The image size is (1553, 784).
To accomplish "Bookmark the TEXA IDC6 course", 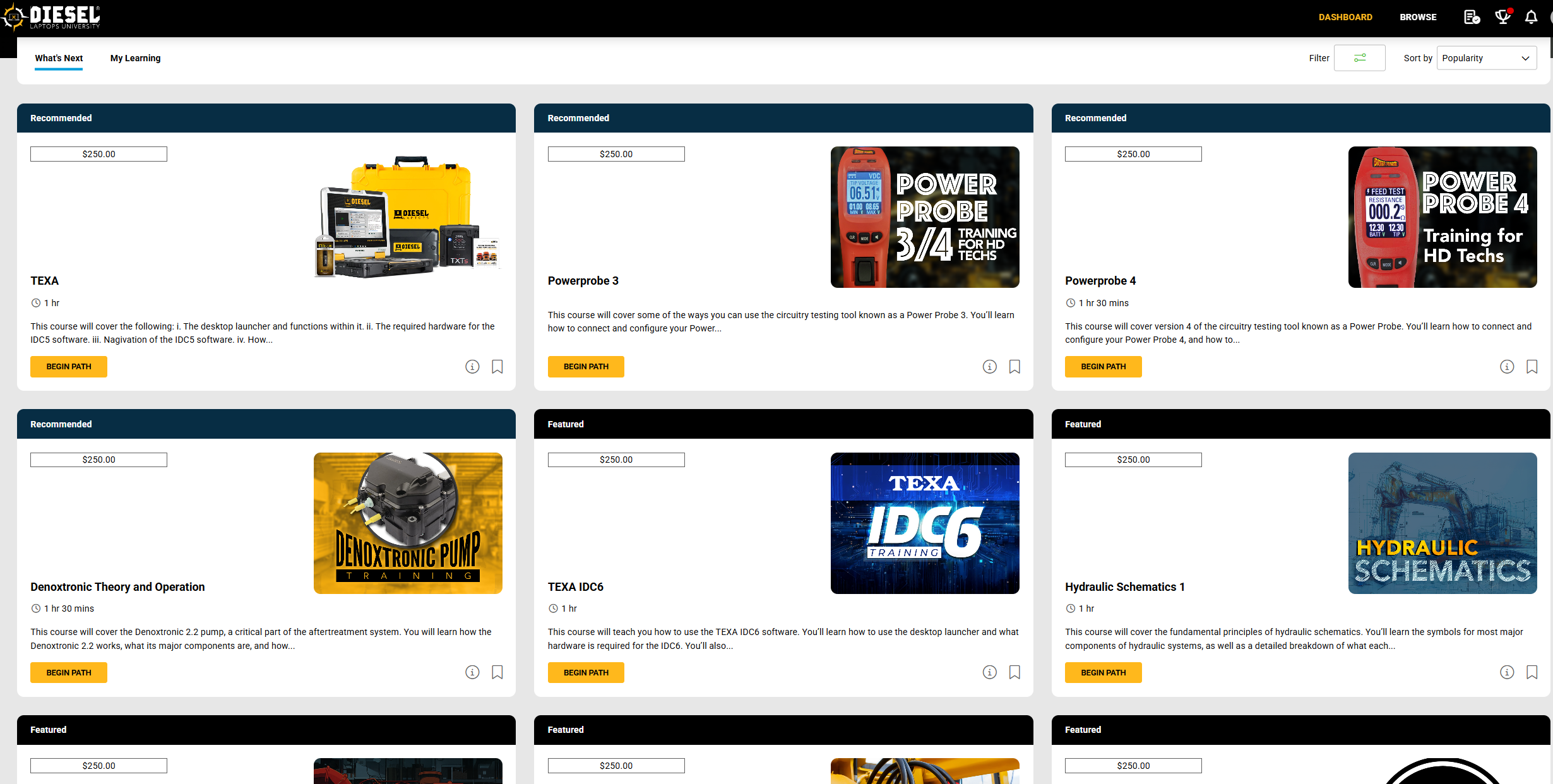I will 1015,672.
